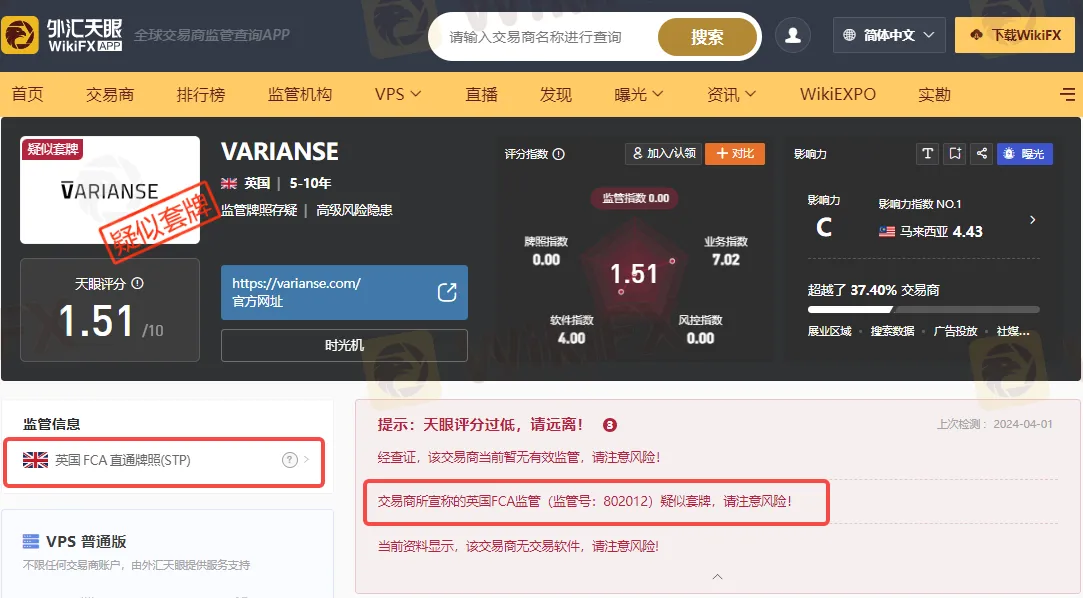Image resolution: width=1083 pixels, height=598 pixels.
Task: Open the 发现 nav item
Action: [556, 94]
